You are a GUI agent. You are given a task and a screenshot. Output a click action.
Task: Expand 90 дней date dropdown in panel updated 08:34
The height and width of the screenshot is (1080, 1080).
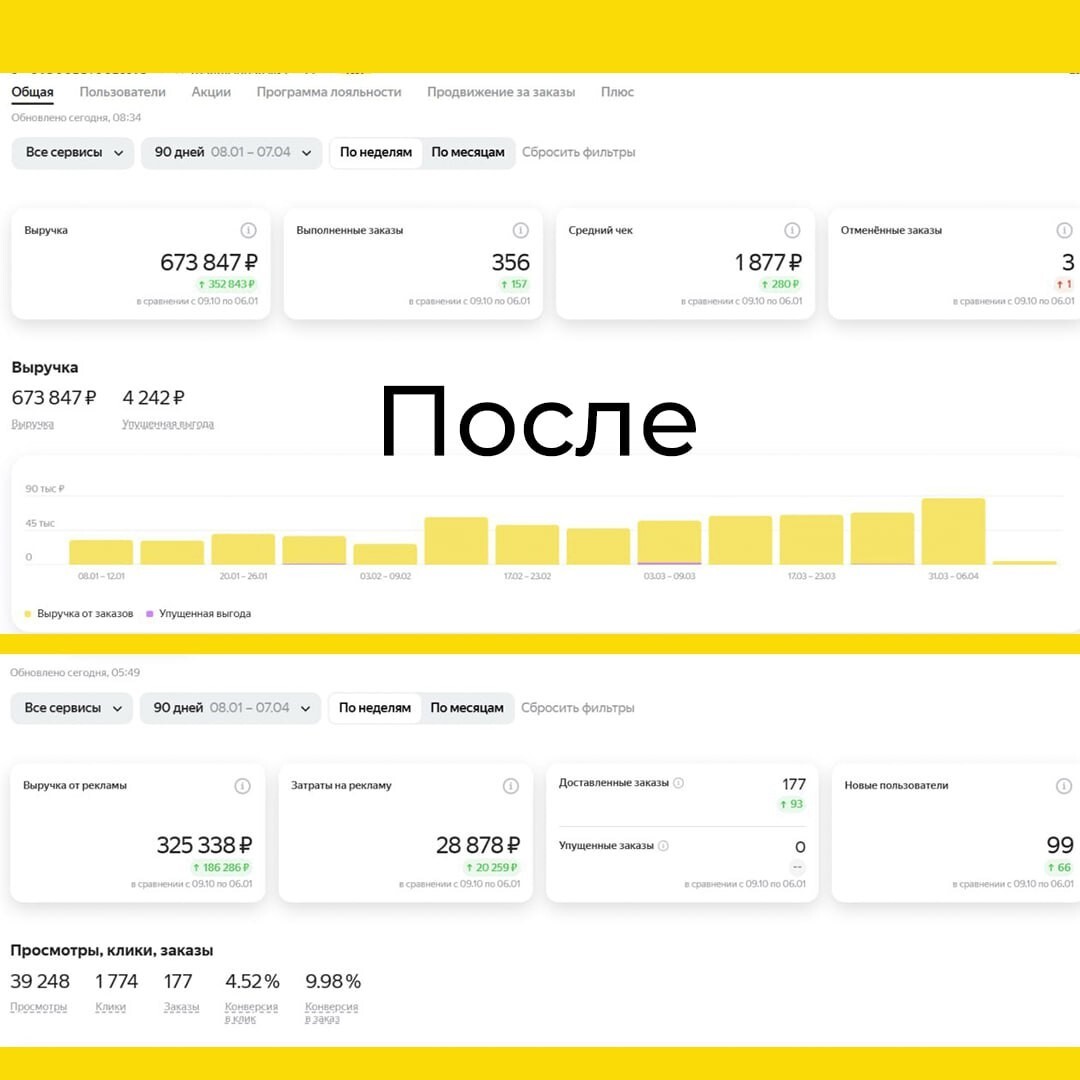[x=231, y=152]
